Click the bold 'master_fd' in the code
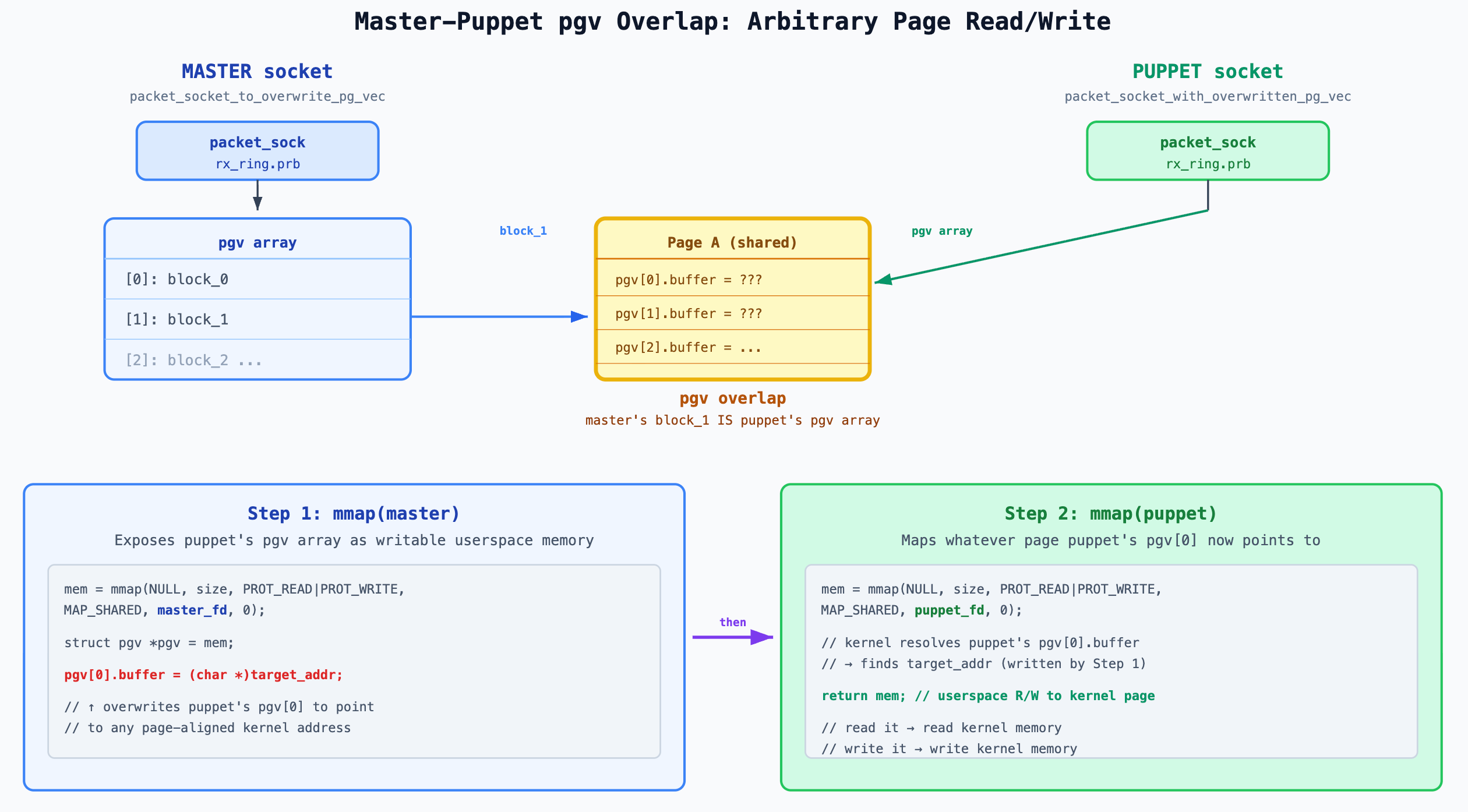Image resolution: width=1468 pixels, height=812 pixels. pos(192,610)
